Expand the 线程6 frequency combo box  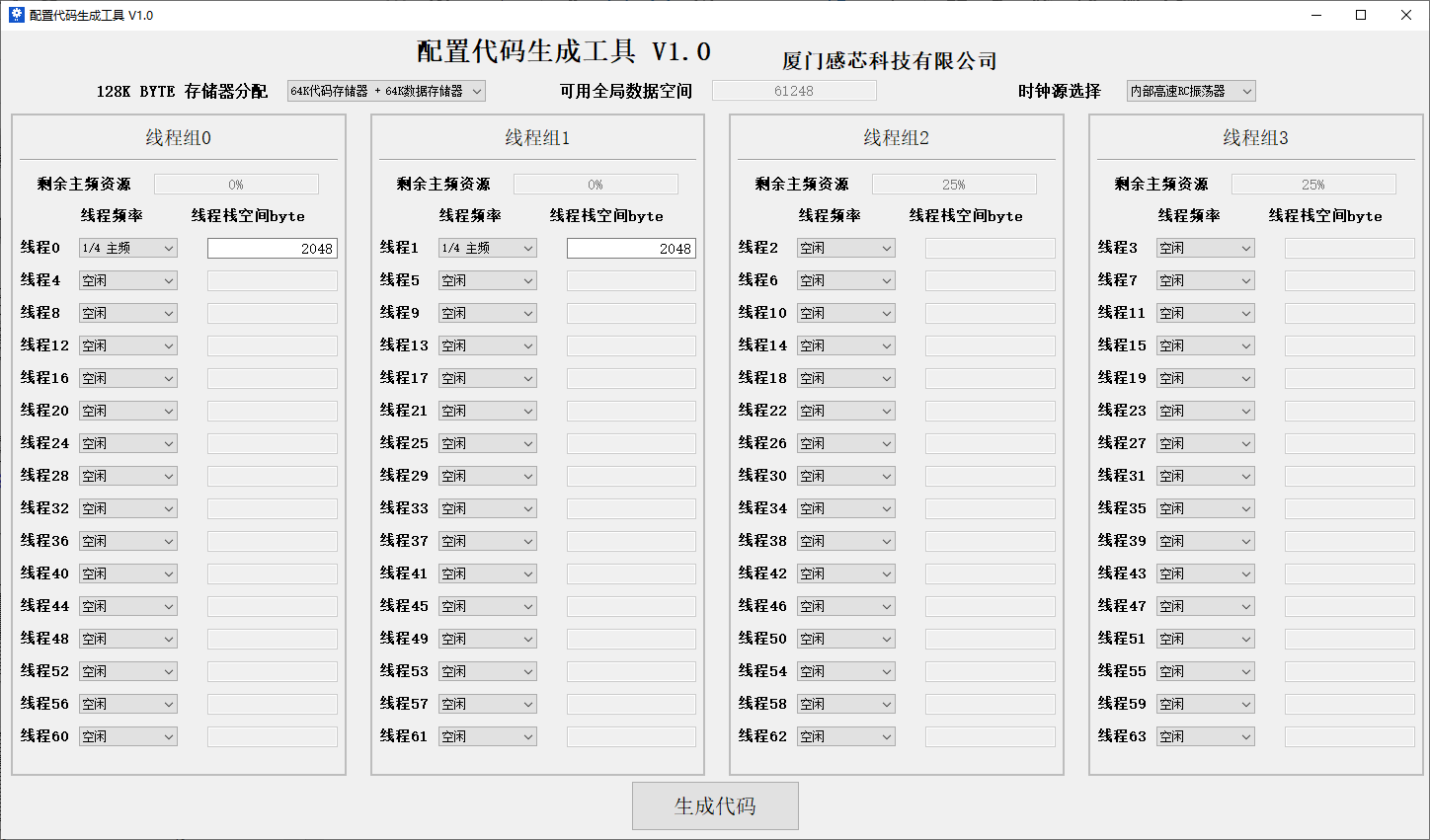point(846,280)
